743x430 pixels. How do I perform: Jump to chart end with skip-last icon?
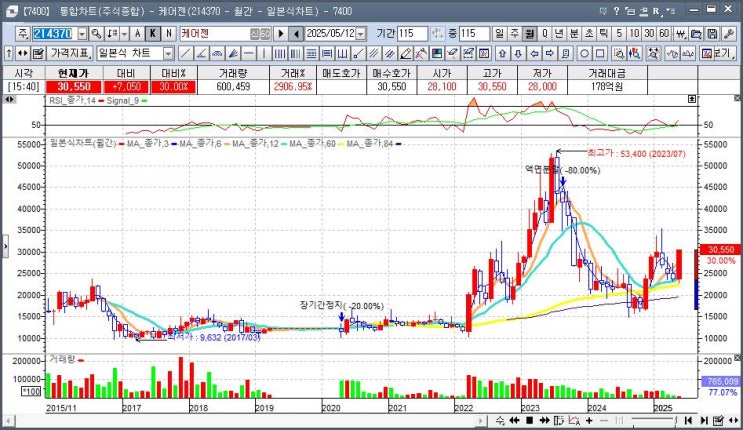coord(704,420)
